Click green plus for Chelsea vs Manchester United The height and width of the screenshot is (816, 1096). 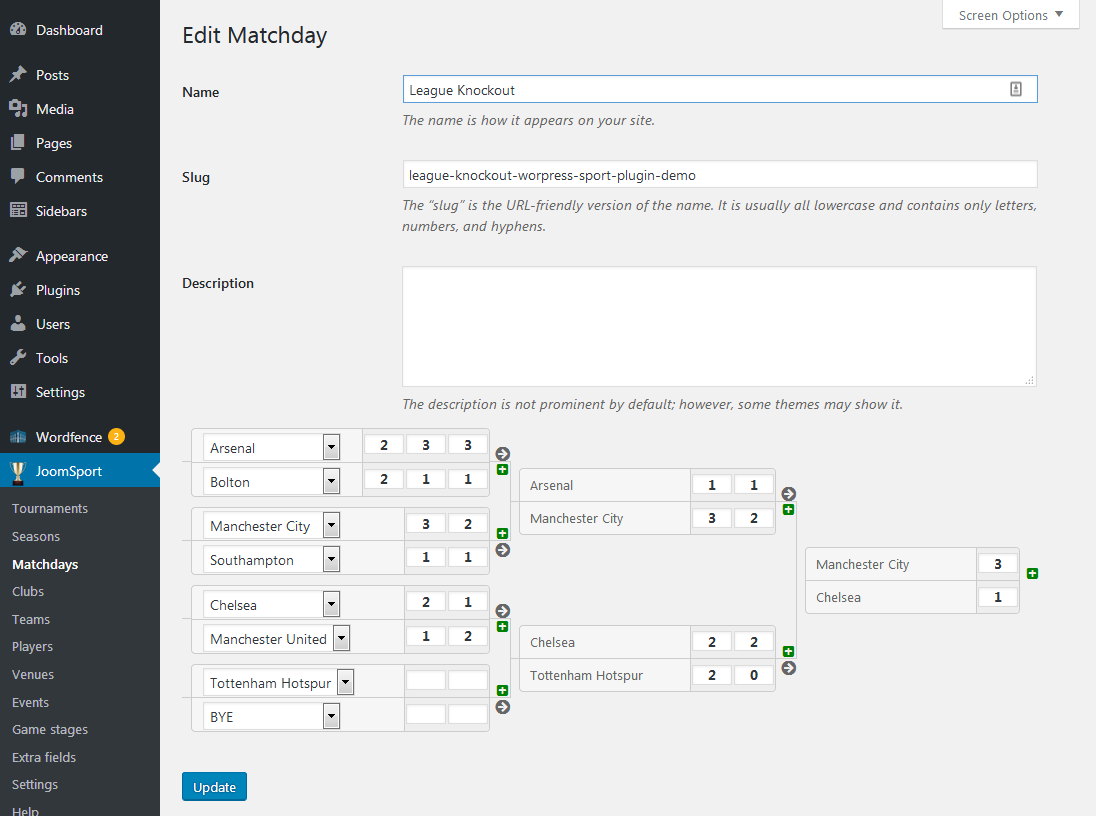coord(502,627)
